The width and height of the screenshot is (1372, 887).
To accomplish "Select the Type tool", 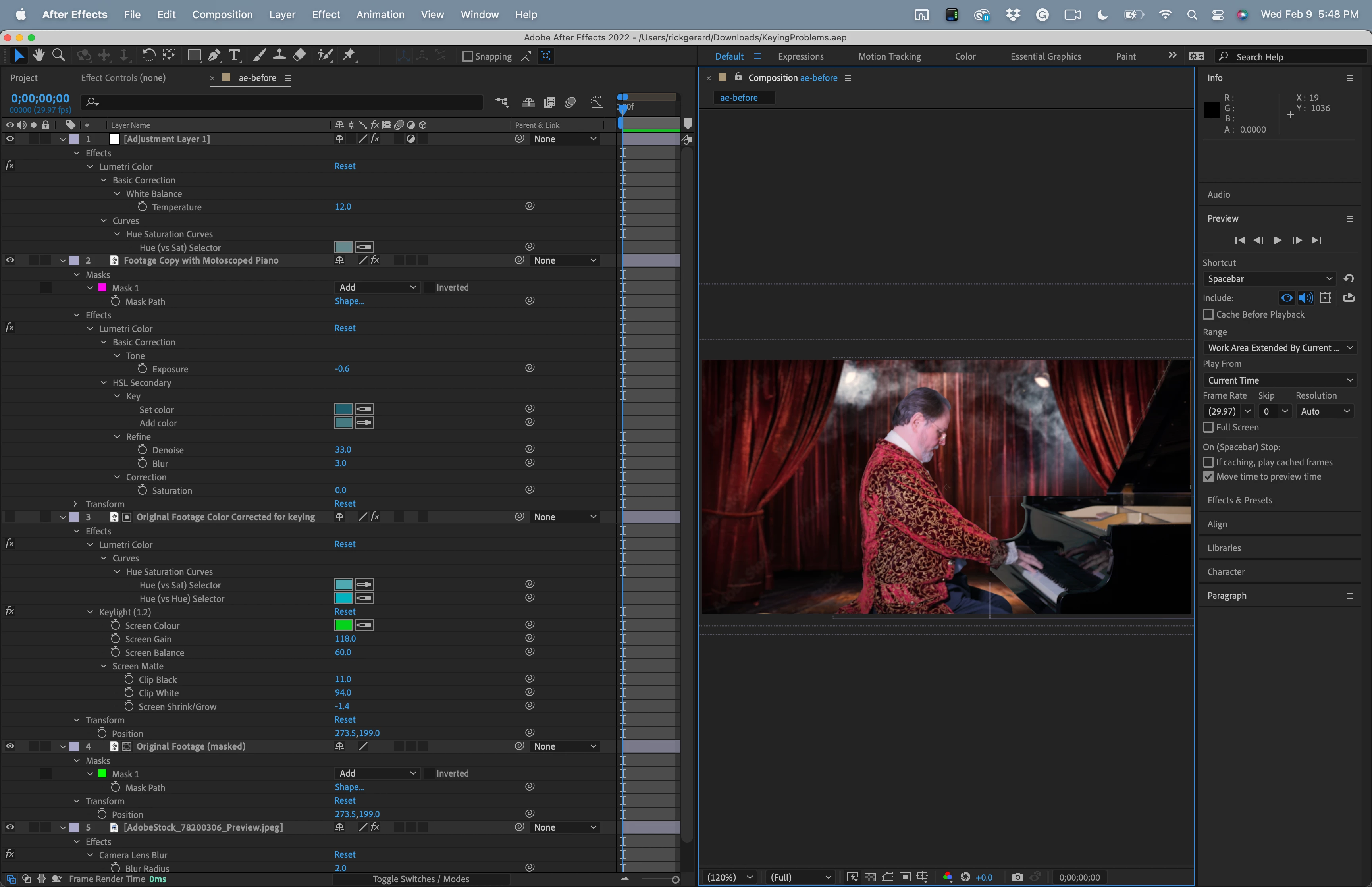I will 234,56.
